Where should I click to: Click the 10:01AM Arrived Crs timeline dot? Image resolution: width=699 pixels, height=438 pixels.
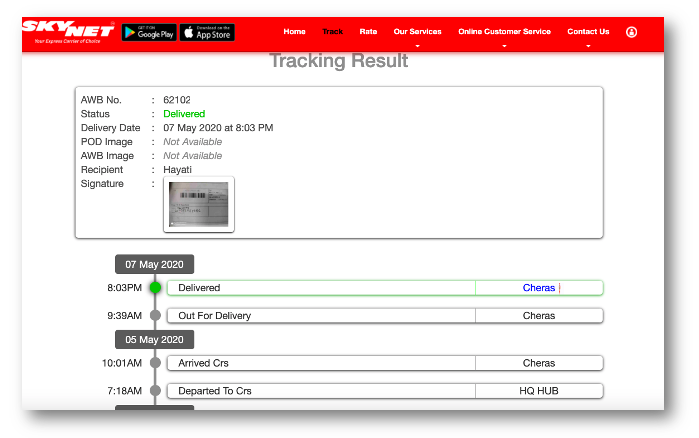point(155,363)
